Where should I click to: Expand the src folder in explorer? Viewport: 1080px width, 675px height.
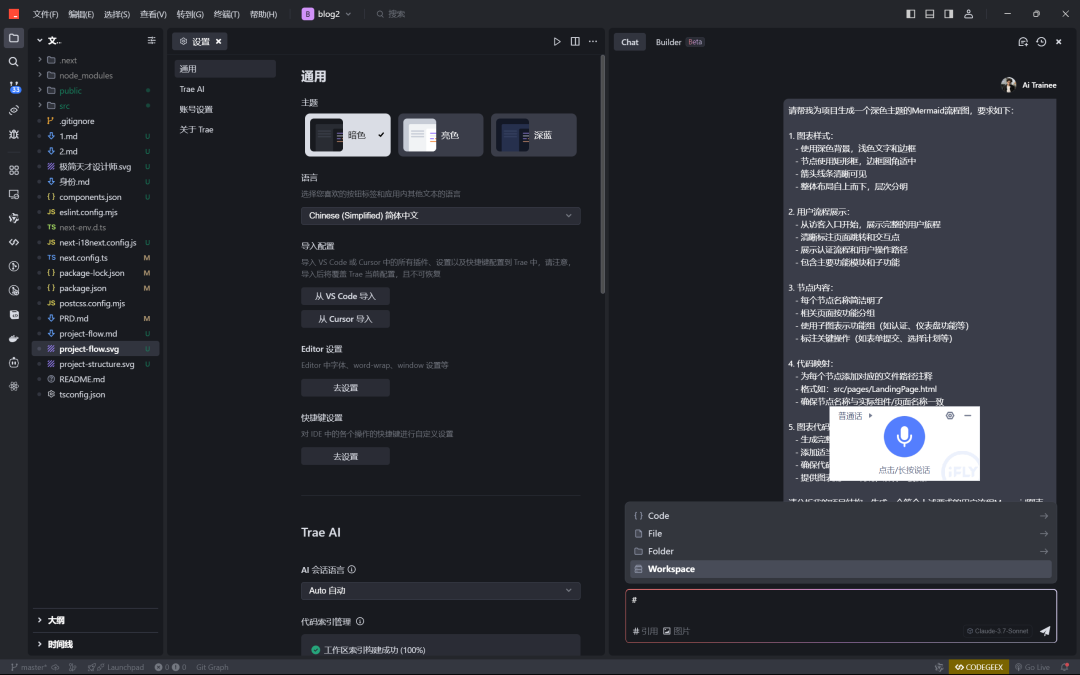coord(64,106)
